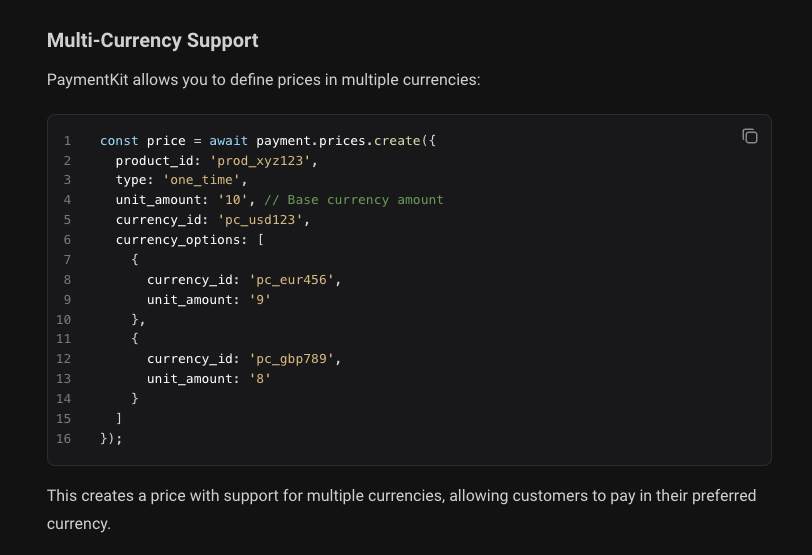
Task: Copy the code block with the copy icon
Action: [x=750, y=136]
